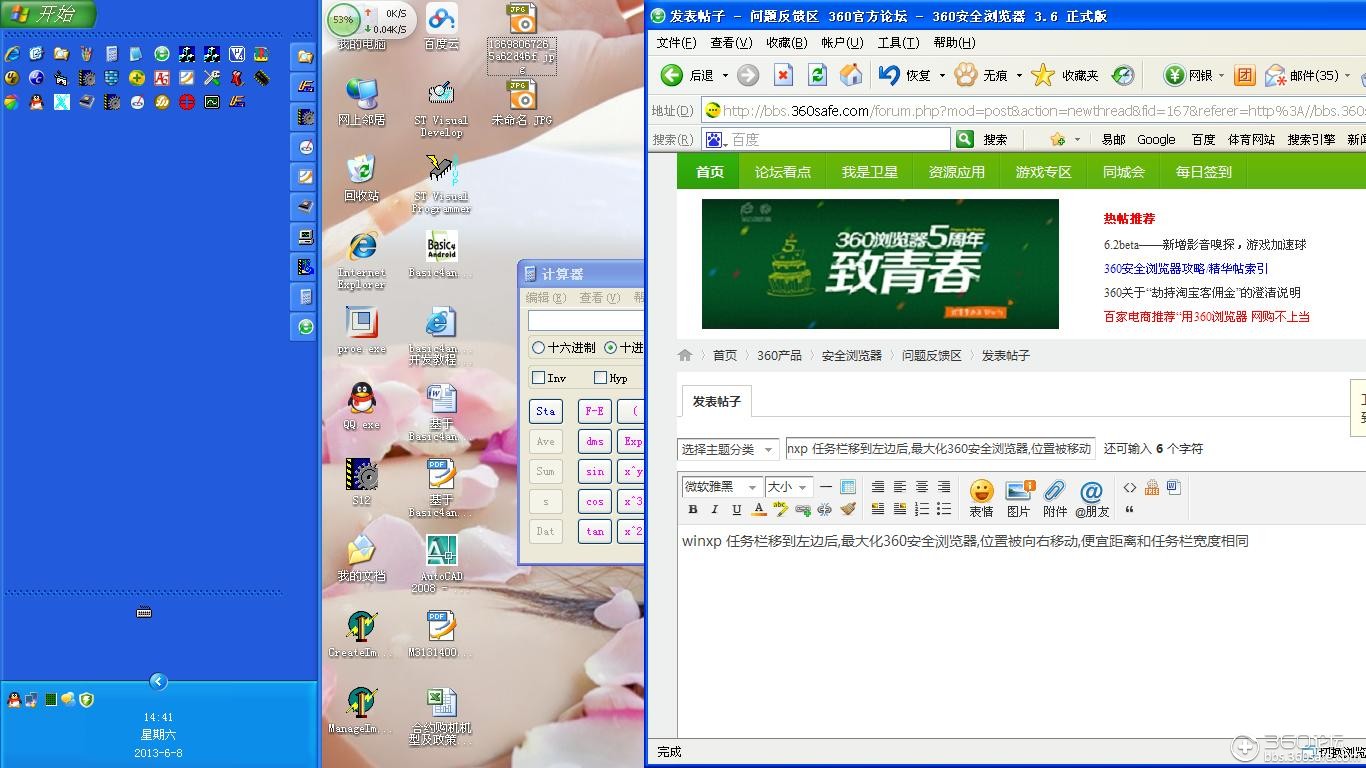Open the 工具(T) menu
This screenshot has width=1366, height=768.
tap(898, 43)
